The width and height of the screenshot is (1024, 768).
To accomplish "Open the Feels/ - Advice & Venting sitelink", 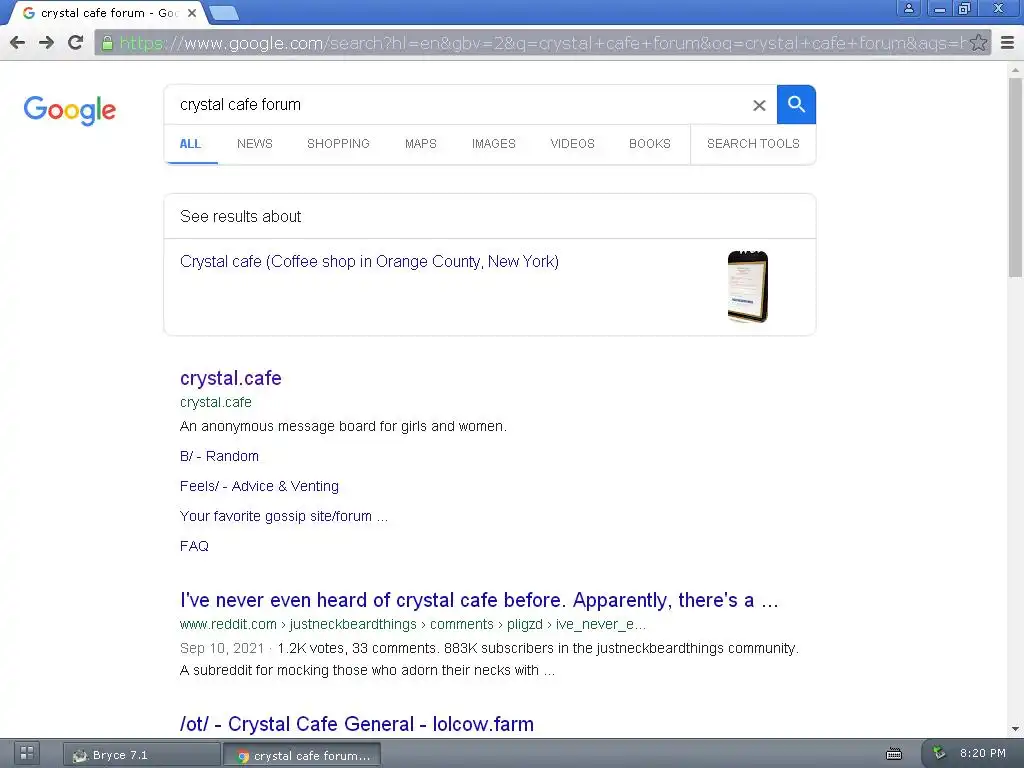I will pos(259,487).
